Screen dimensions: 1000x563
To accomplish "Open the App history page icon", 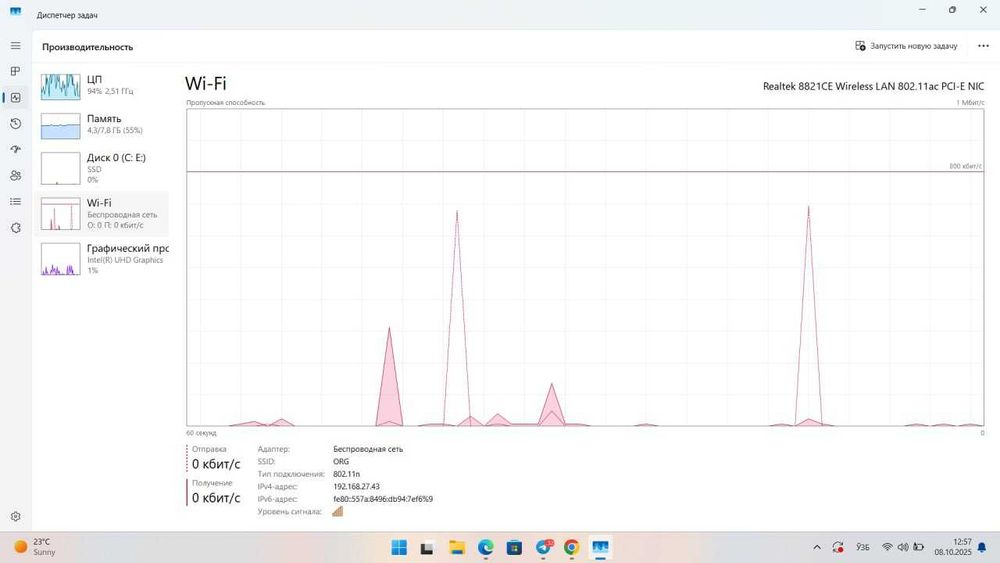I will 15,124.
